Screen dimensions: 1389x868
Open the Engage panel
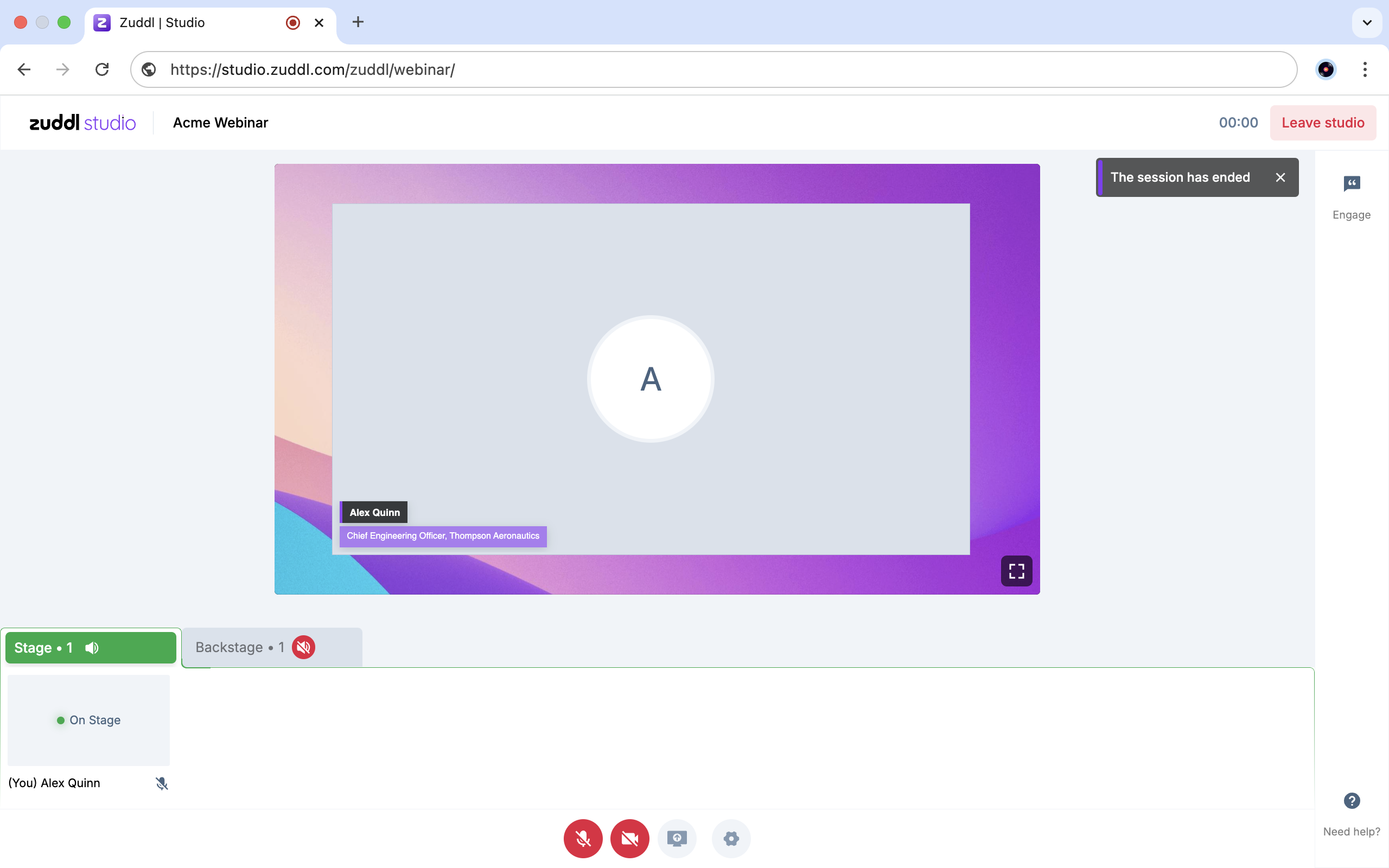coord(1351,197)
